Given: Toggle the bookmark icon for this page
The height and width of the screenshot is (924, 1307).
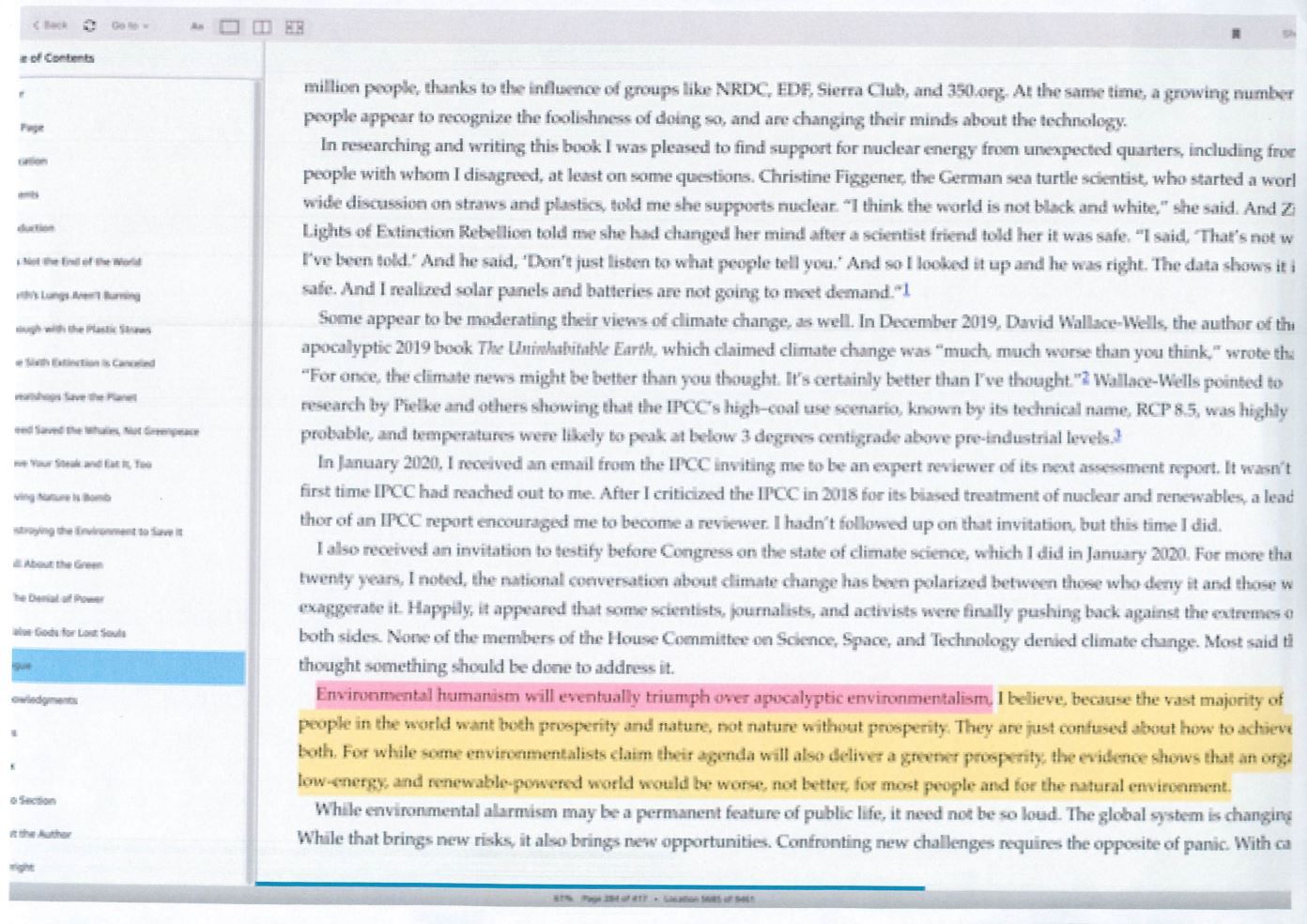Looking at the screenshot, I should pos(1236,33).
